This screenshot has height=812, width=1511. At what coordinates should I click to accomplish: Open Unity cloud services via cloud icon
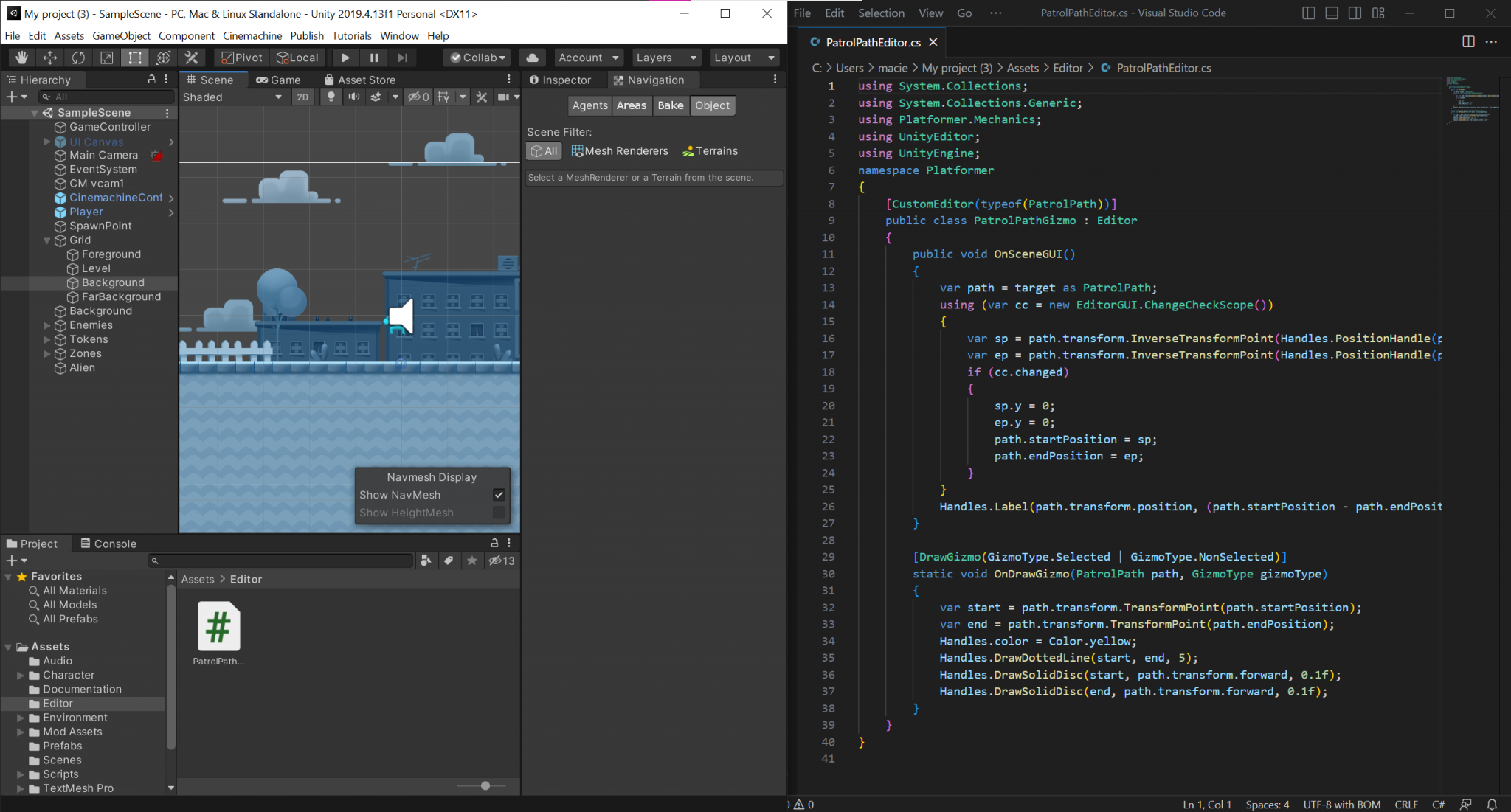532,57
